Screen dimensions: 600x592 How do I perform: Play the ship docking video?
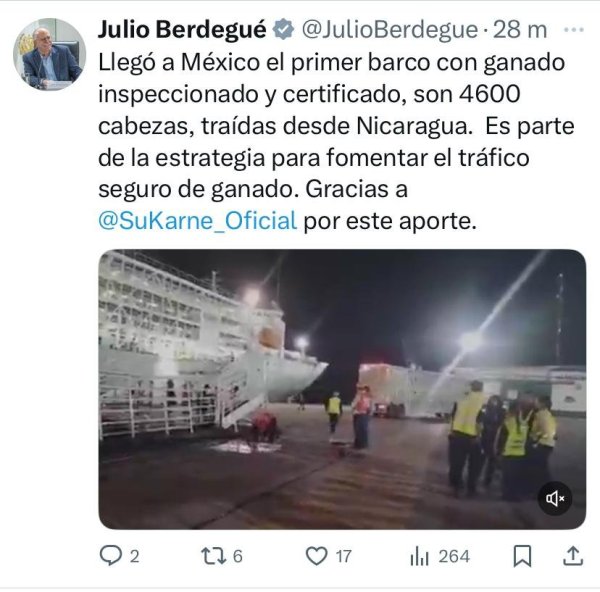coord(342,389)
